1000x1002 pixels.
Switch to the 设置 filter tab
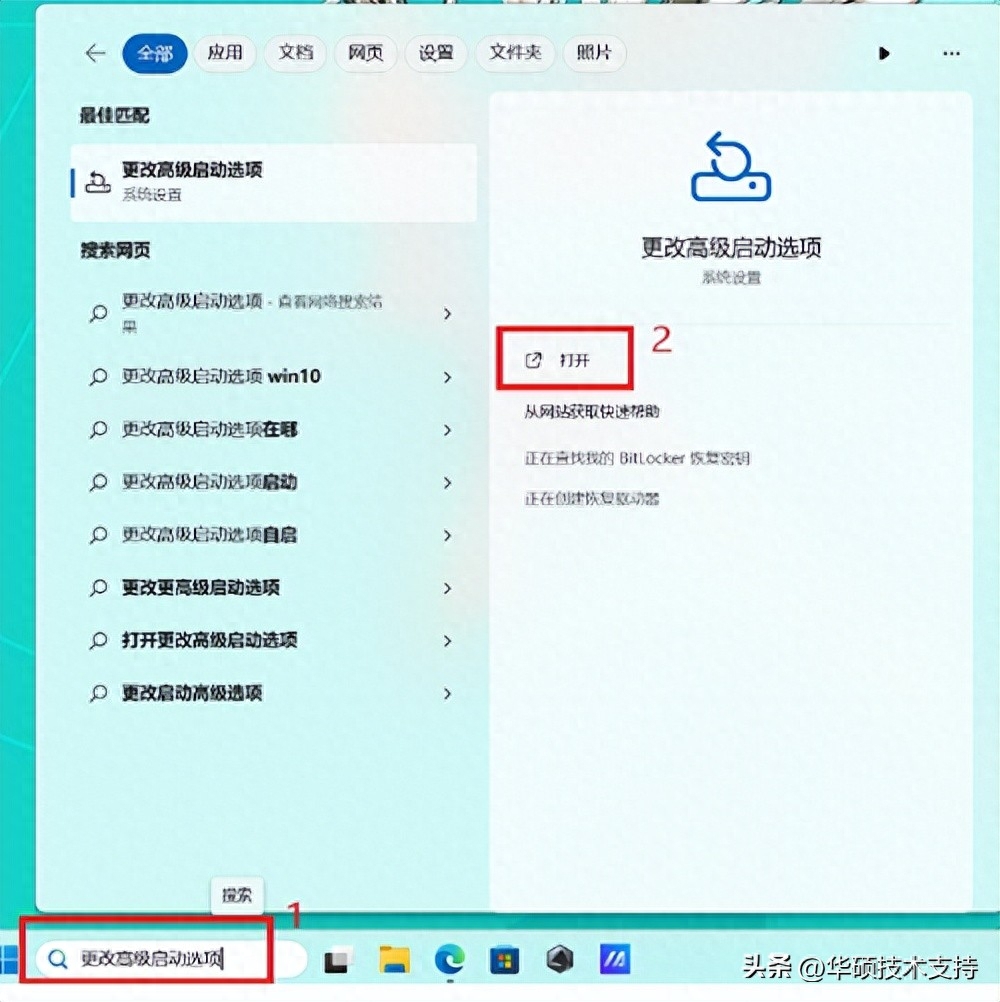click(x=436, y=54)
